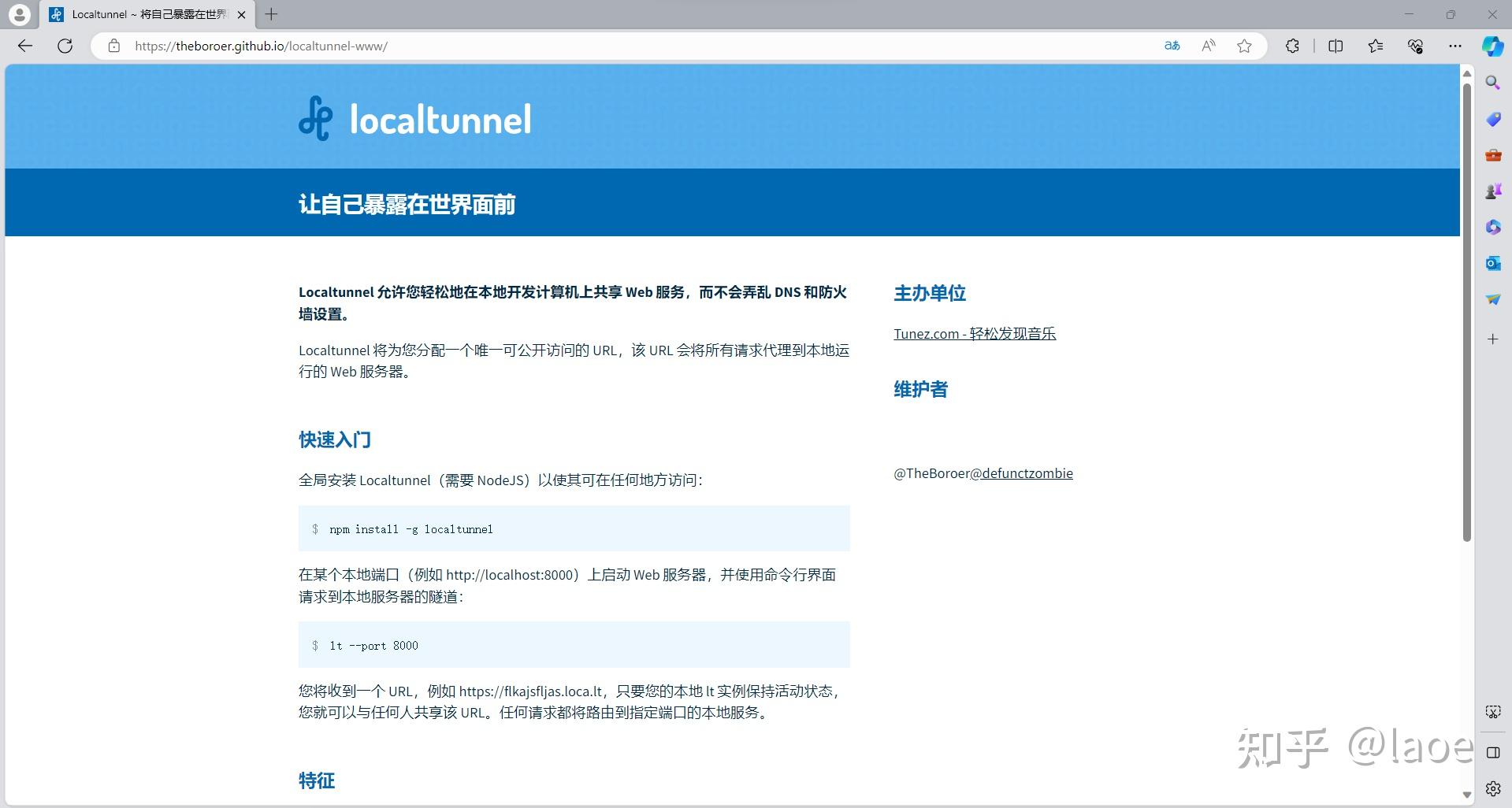The image size is (1512, 808).
Task: Open the Shopping tag icon in sidebar
Action: pyautogui.click(x=1492, y=119)
